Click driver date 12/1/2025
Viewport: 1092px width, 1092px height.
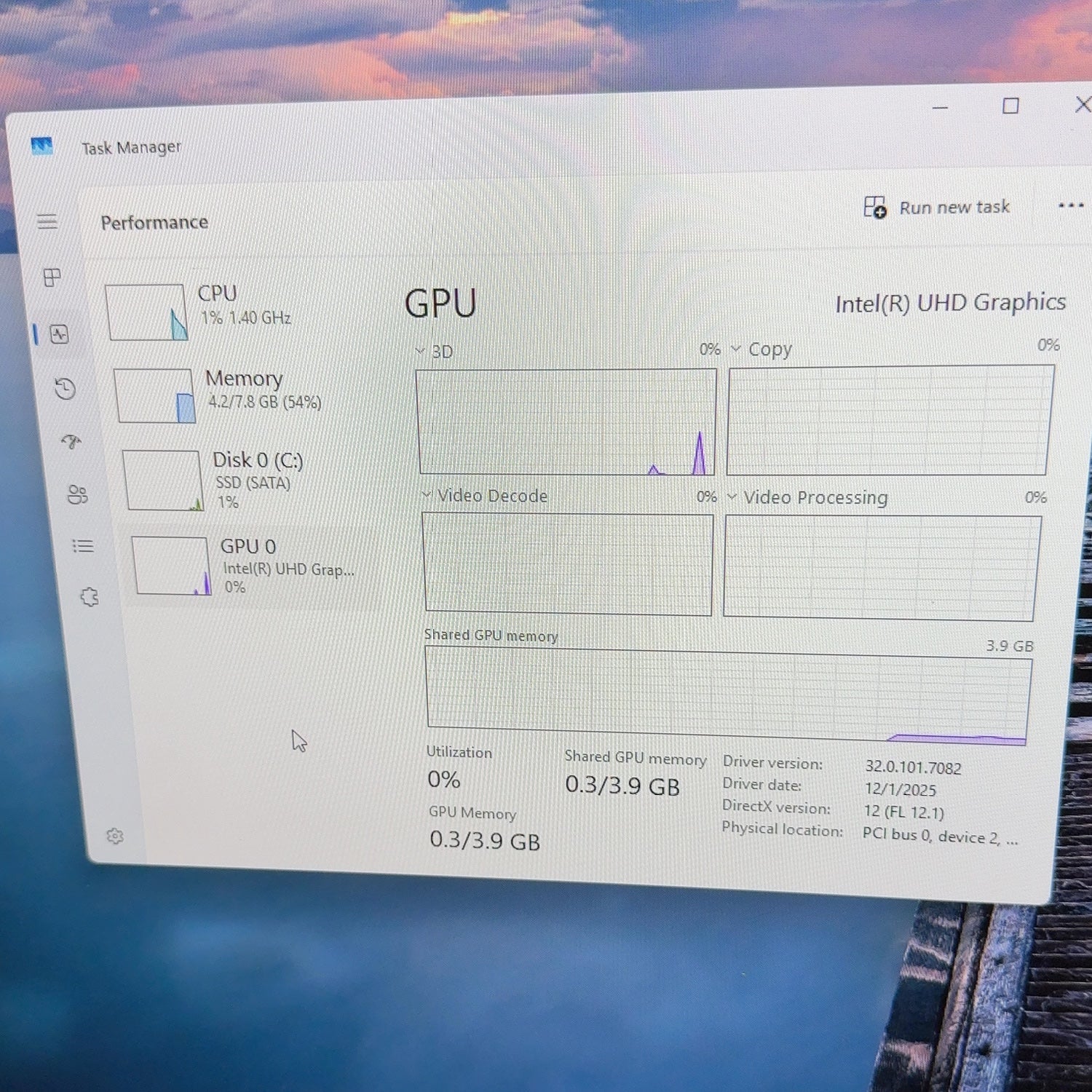click(901, 789)
